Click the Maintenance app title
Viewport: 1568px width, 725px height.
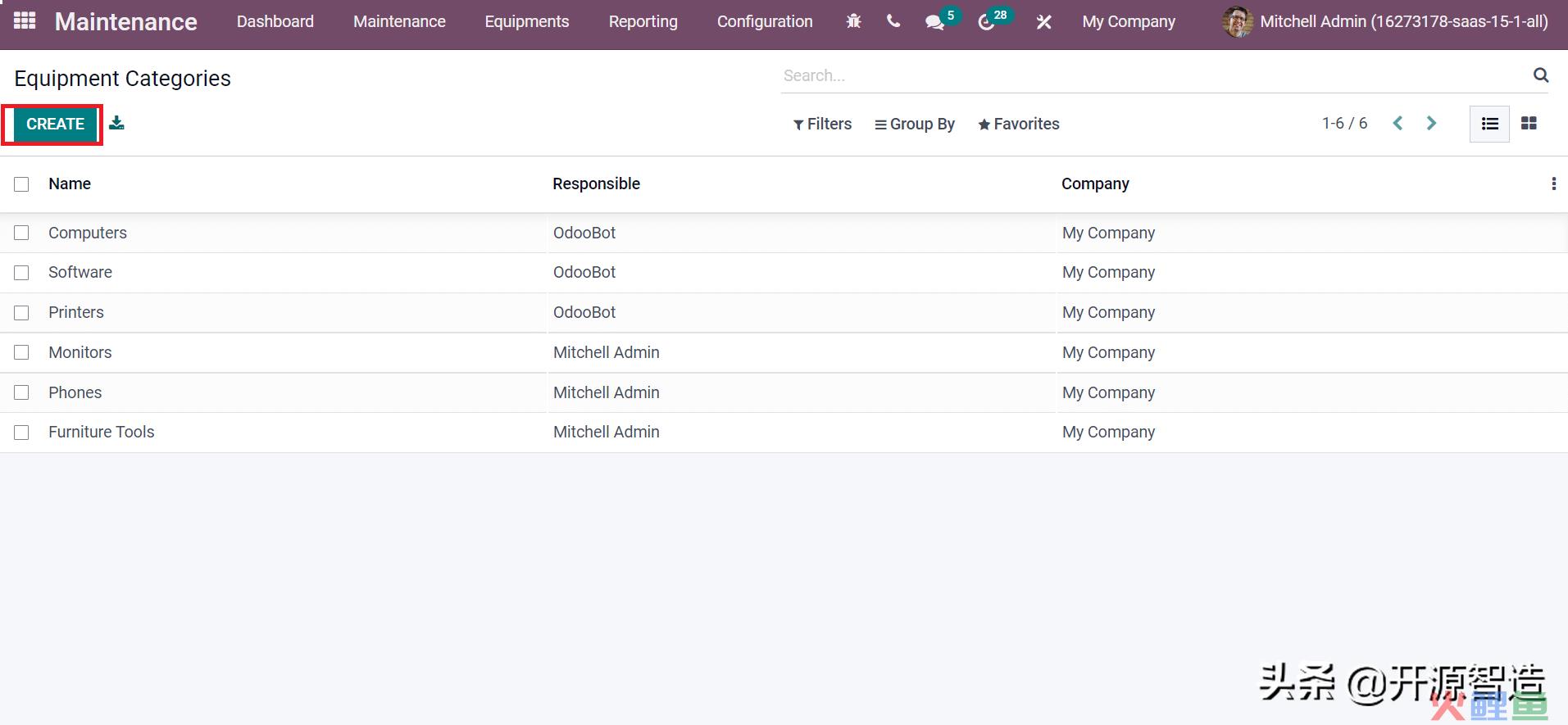126,21
